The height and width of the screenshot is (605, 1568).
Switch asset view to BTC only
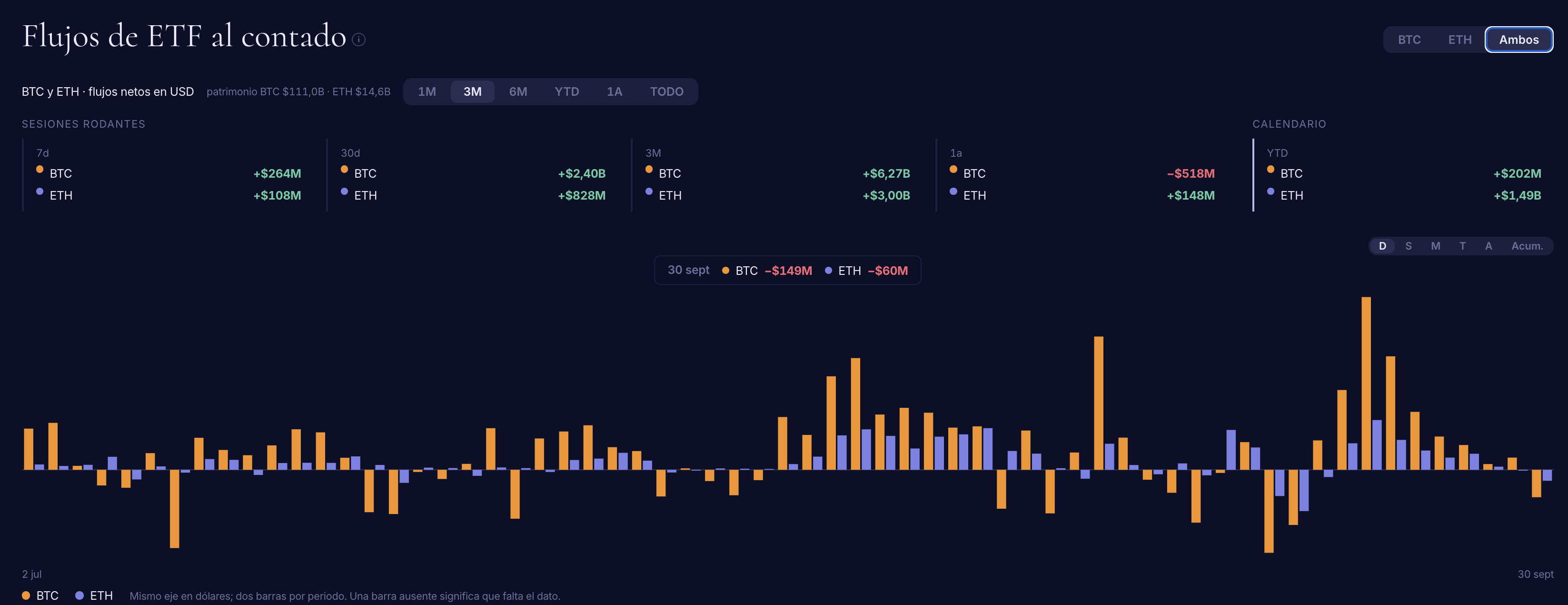(x=1409, y=40)
